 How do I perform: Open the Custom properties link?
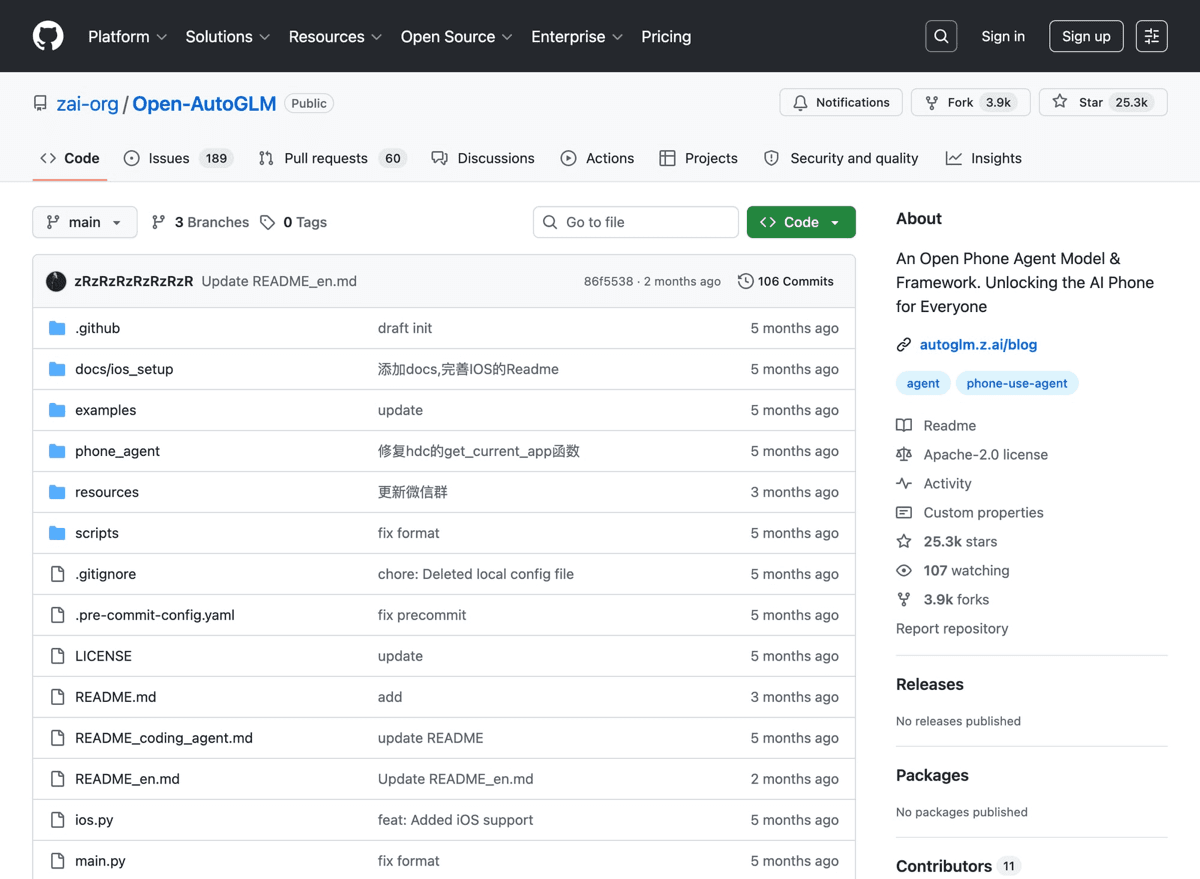pyautogui.click(x=983, y=512)
